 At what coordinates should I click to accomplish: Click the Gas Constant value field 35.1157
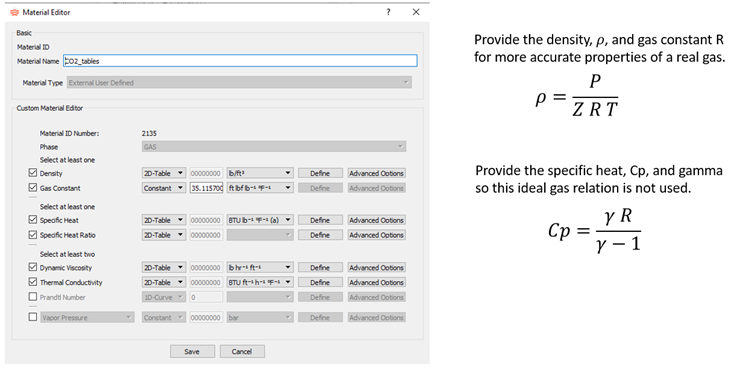click(206, 188)
